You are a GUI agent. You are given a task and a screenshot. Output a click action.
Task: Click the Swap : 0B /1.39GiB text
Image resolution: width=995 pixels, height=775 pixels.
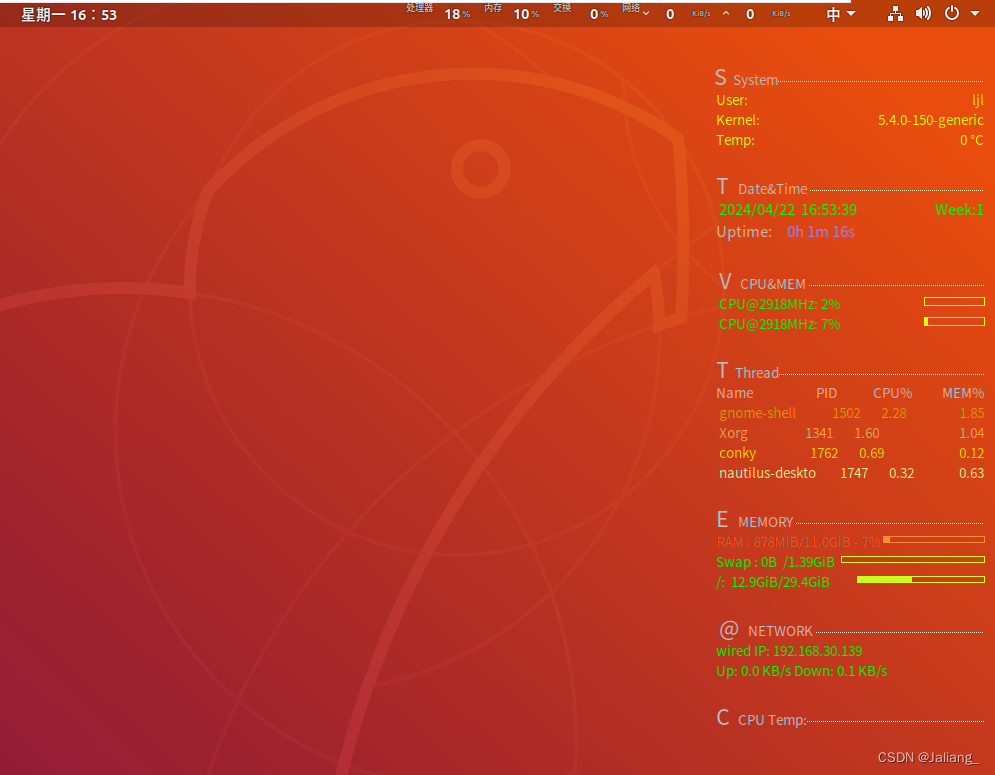[775, 562]
